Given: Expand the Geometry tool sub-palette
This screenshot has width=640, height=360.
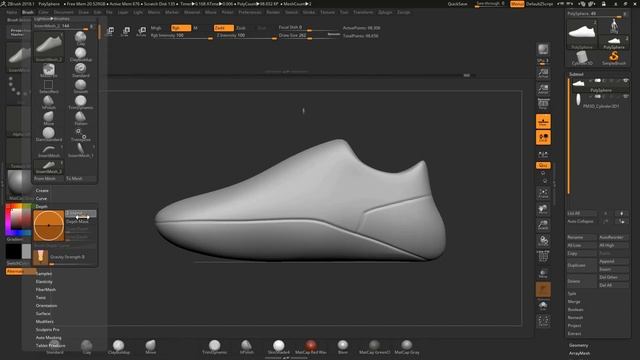Looking at the screenshot, I should [578, 345].
